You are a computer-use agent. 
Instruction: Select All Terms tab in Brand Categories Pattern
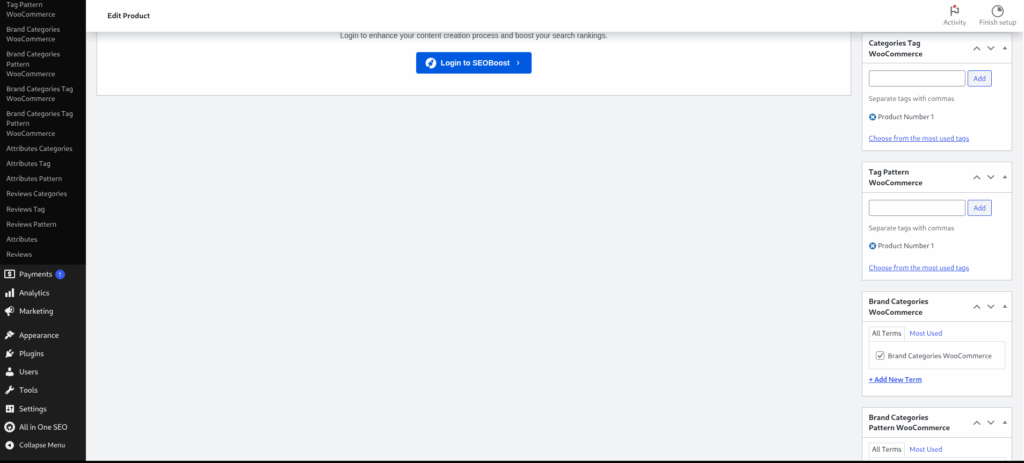(x=887, y=449)
